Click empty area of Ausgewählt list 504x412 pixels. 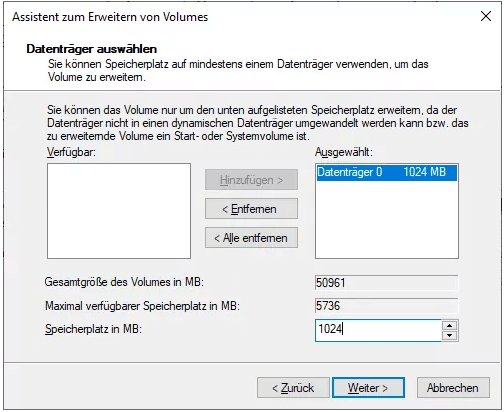tap(387, 220)
